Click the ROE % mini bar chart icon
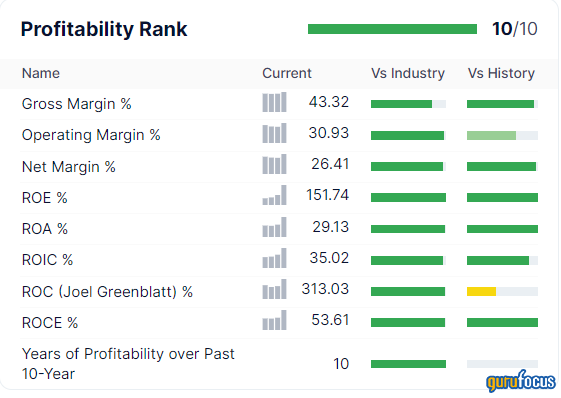 coord(274,195)
